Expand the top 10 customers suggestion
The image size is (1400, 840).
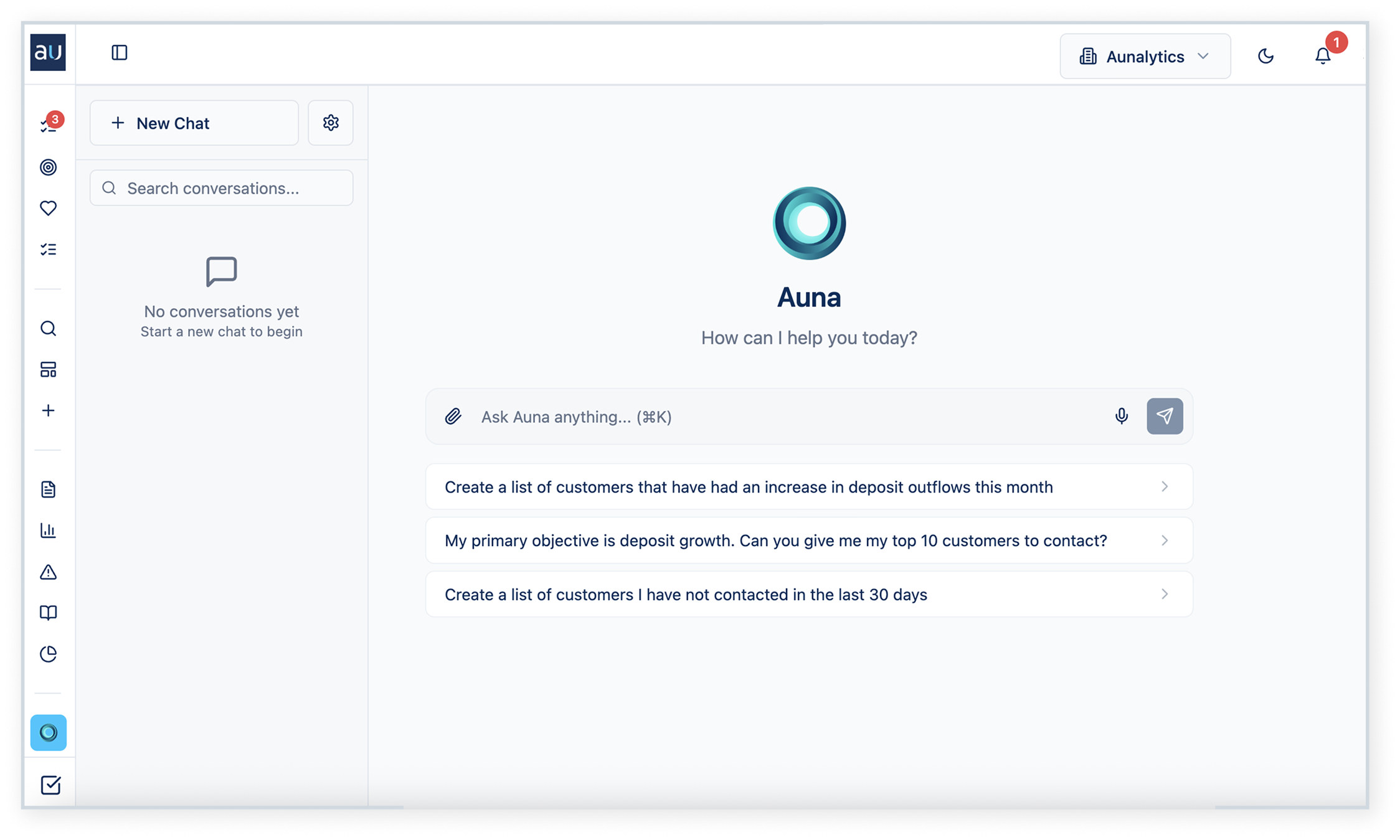(1164, 540)
